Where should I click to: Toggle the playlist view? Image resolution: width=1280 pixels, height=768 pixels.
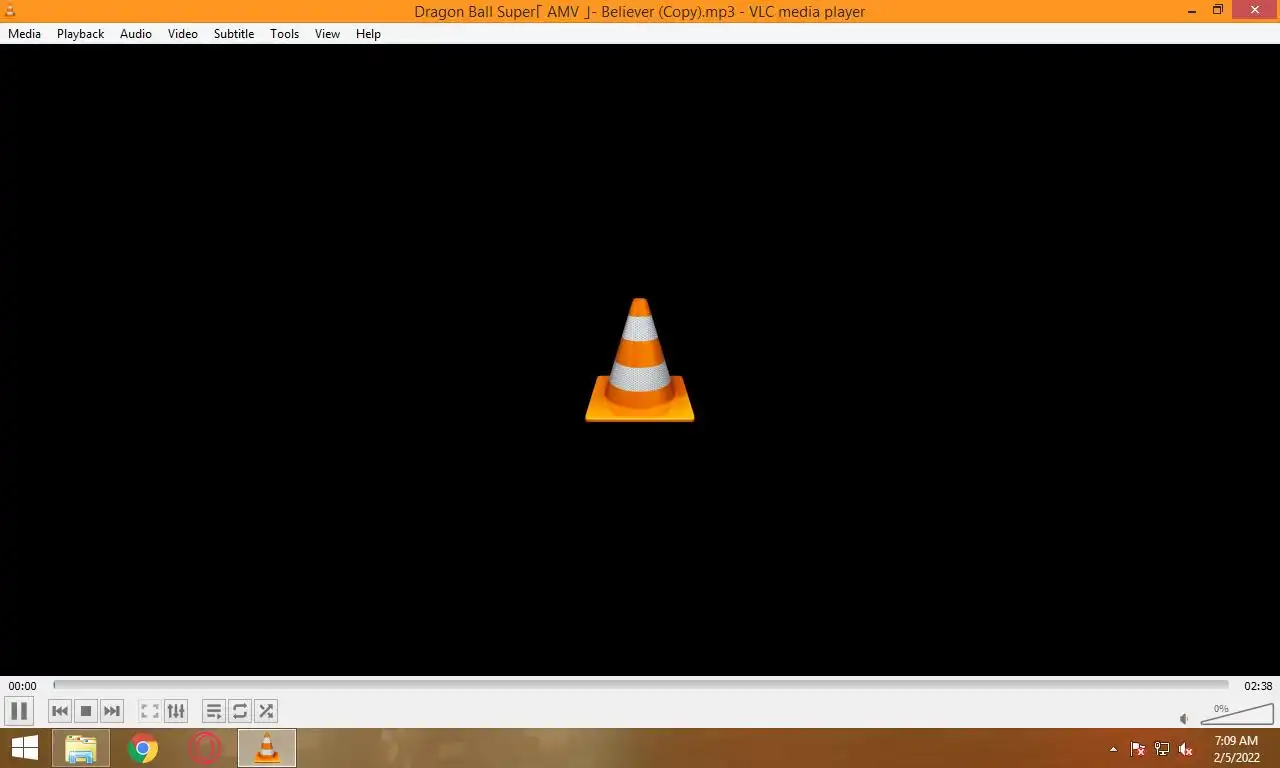[x=214, y=711]
